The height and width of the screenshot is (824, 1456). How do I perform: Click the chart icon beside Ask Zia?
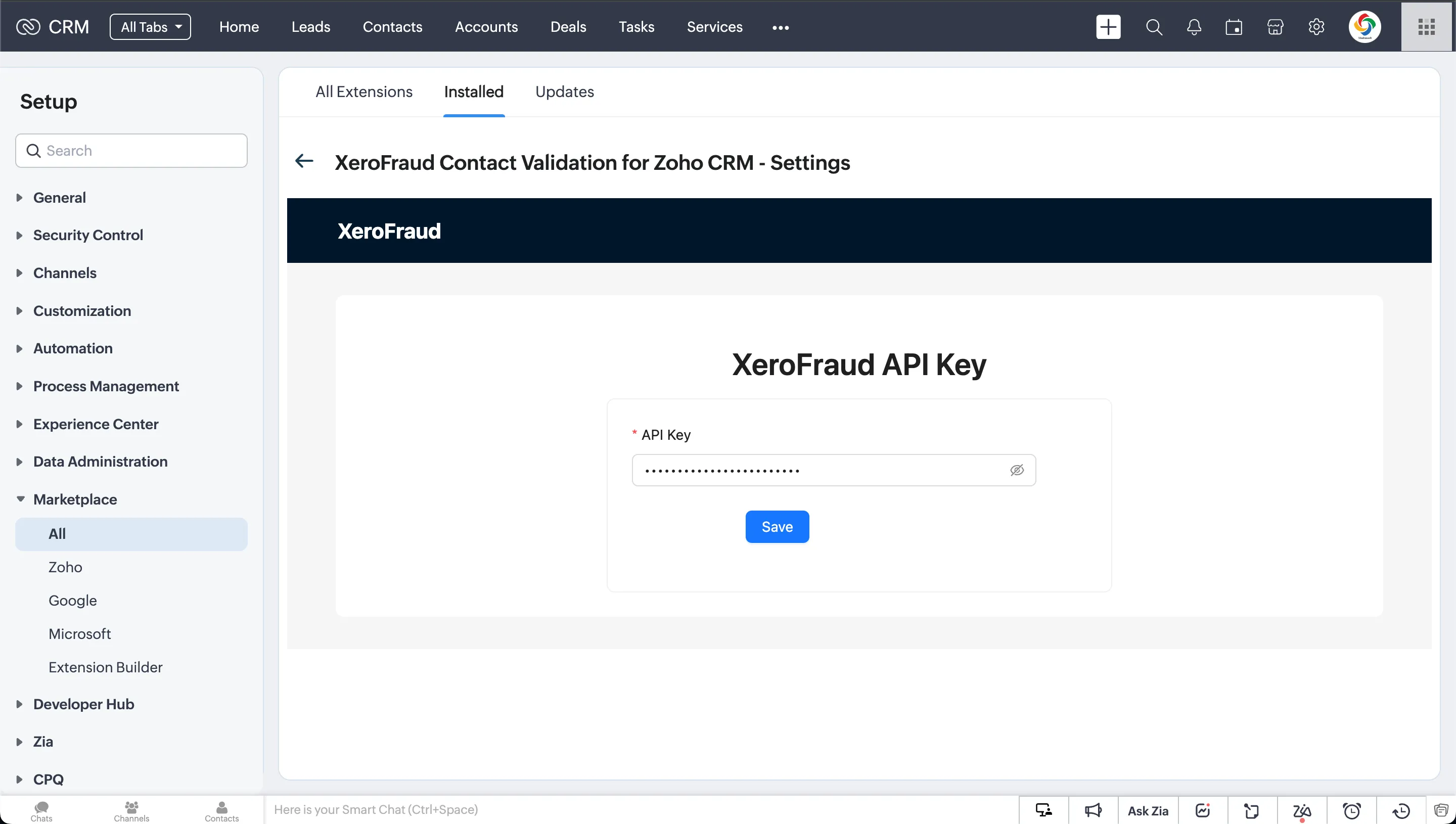[1203, 810]
